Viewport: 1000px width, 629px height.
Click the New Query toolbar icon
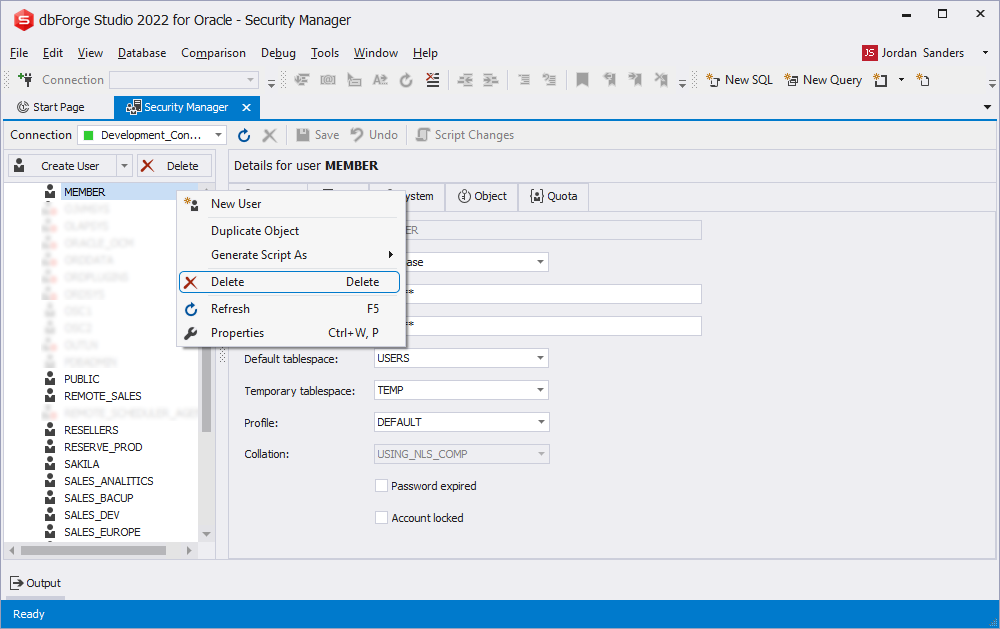pyautogui.click(x=791, y=80)
